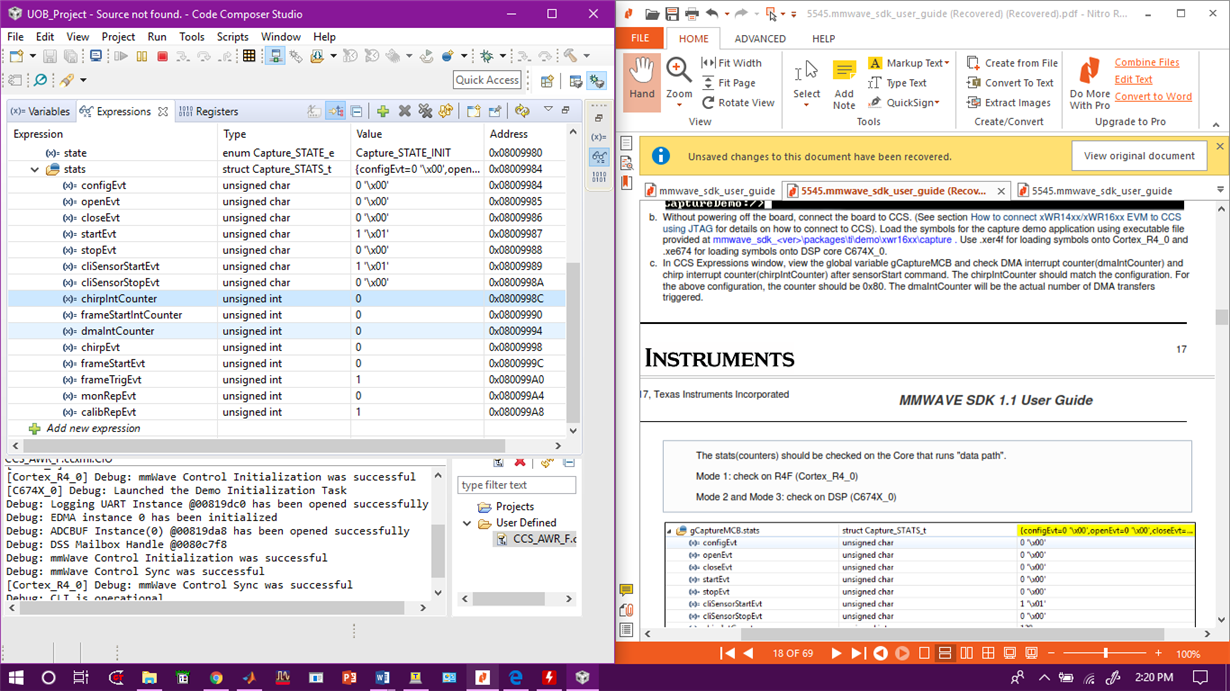
Task: Click the Suspend (pause) icon in CCS toolbar
Action: tap(141, 56)
